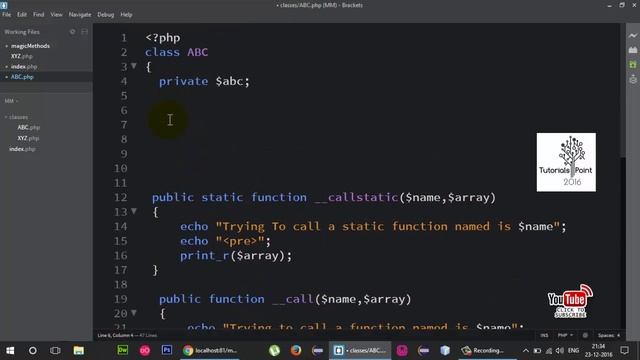This screenshot has width=640, height=360.
Task: Open the View menu
Action: [x=56, y=15]
